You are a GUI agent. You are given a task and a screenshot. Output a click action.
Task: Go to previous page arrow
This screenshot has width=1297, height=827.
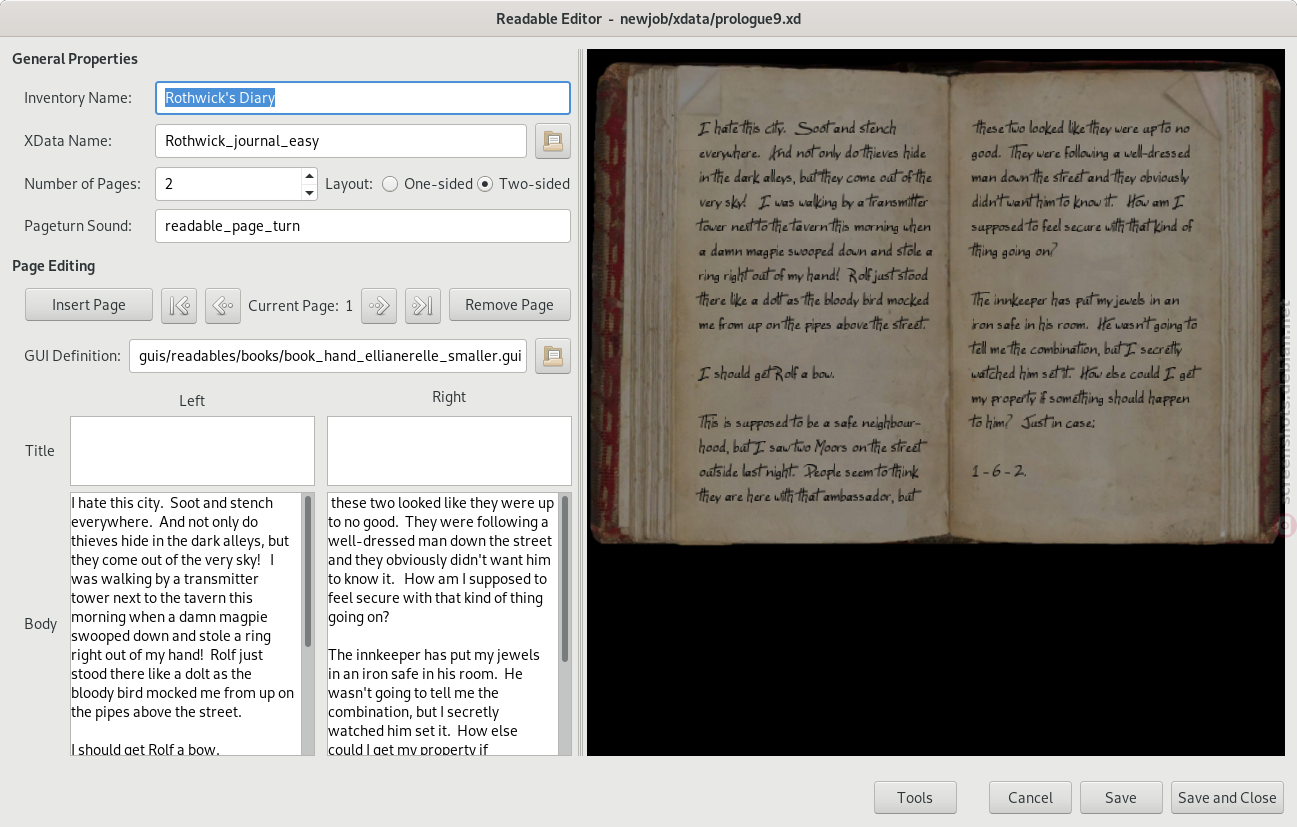click(x=223, y=305)
